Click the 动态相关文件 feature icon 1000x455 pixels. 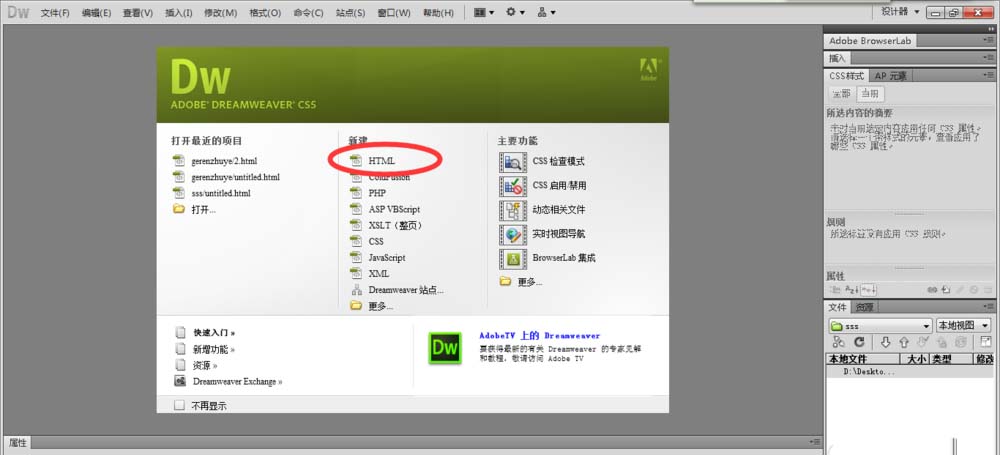click(x=513, y=210)
